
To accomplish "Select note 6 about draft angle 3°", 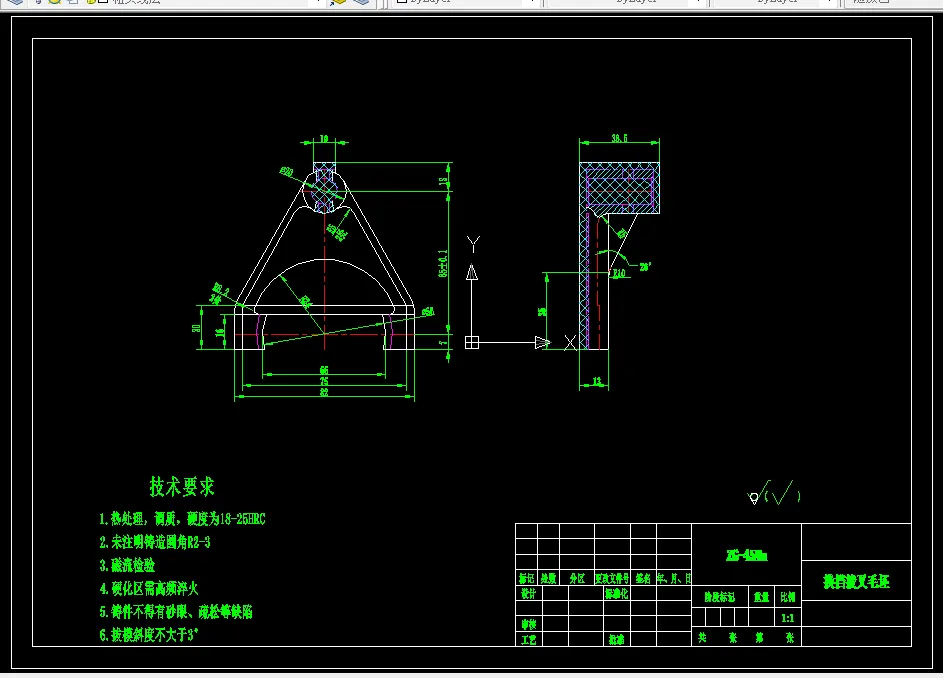I will (x=149, y=635).
